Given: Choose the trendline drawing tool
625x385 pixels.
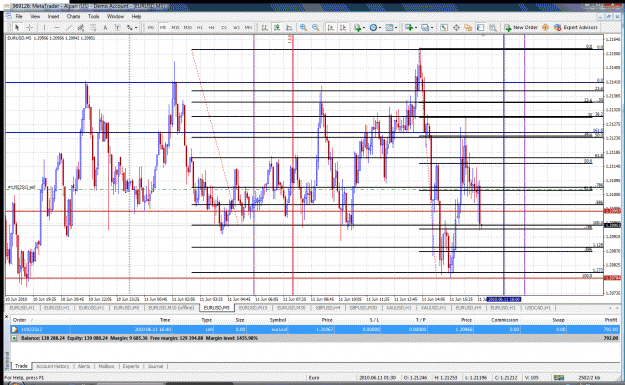Looking at the screenshot, I should coord(69,28).
